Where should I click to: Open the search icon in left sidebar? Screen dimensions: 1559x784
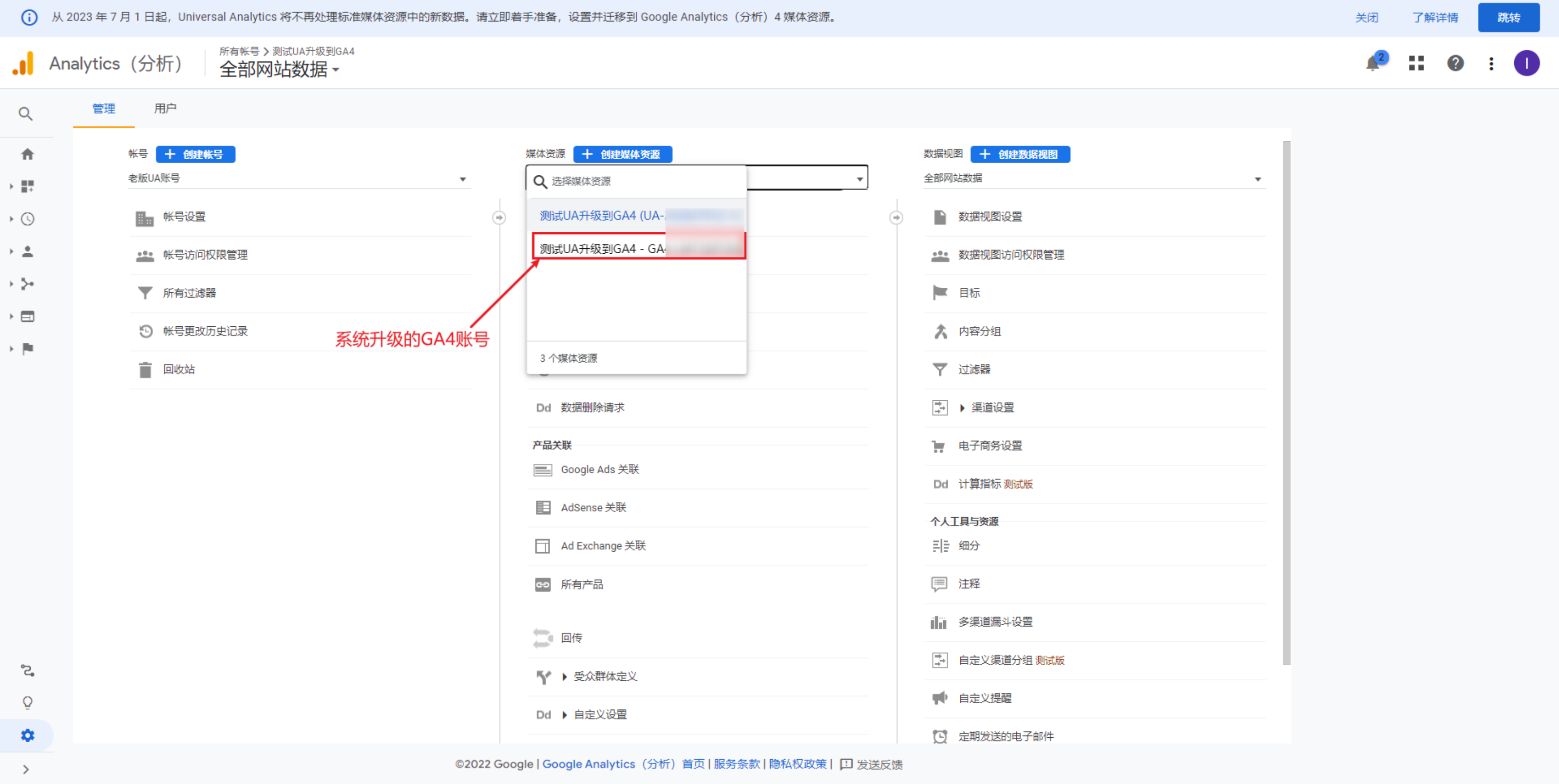coord(25,114)
